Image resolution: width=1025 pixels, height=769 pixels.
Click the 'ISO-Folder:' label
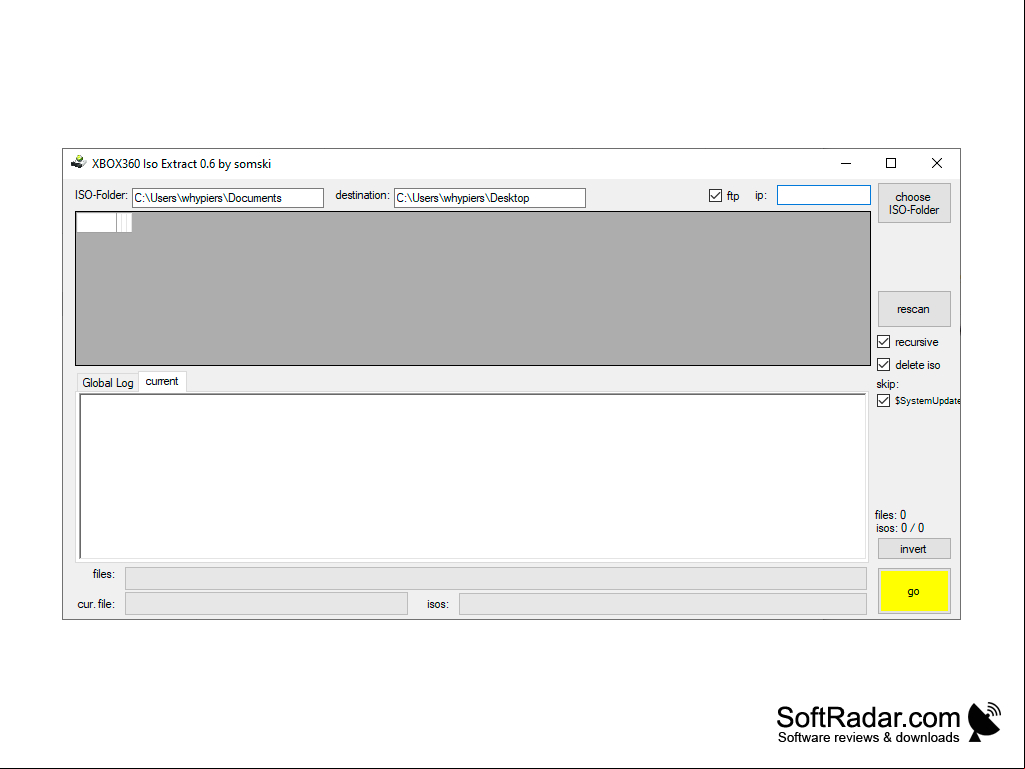(101, 195)
